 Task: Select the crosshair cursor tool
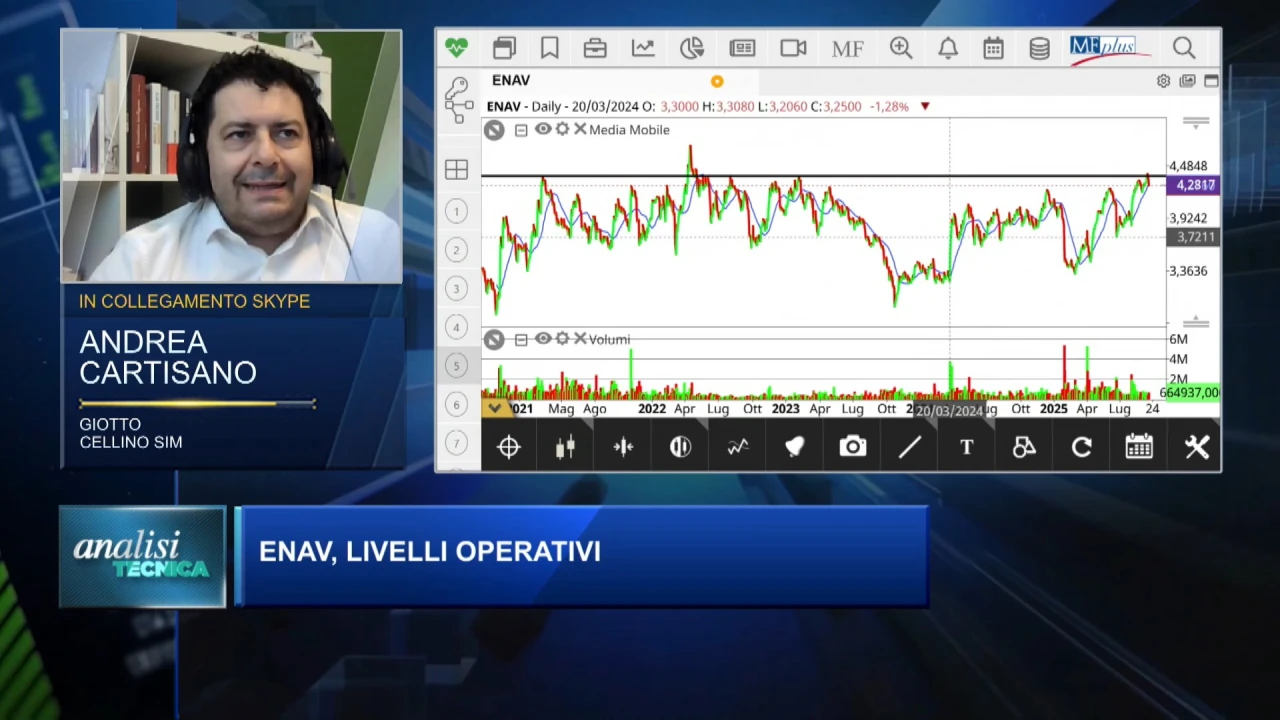coord(509,447)
